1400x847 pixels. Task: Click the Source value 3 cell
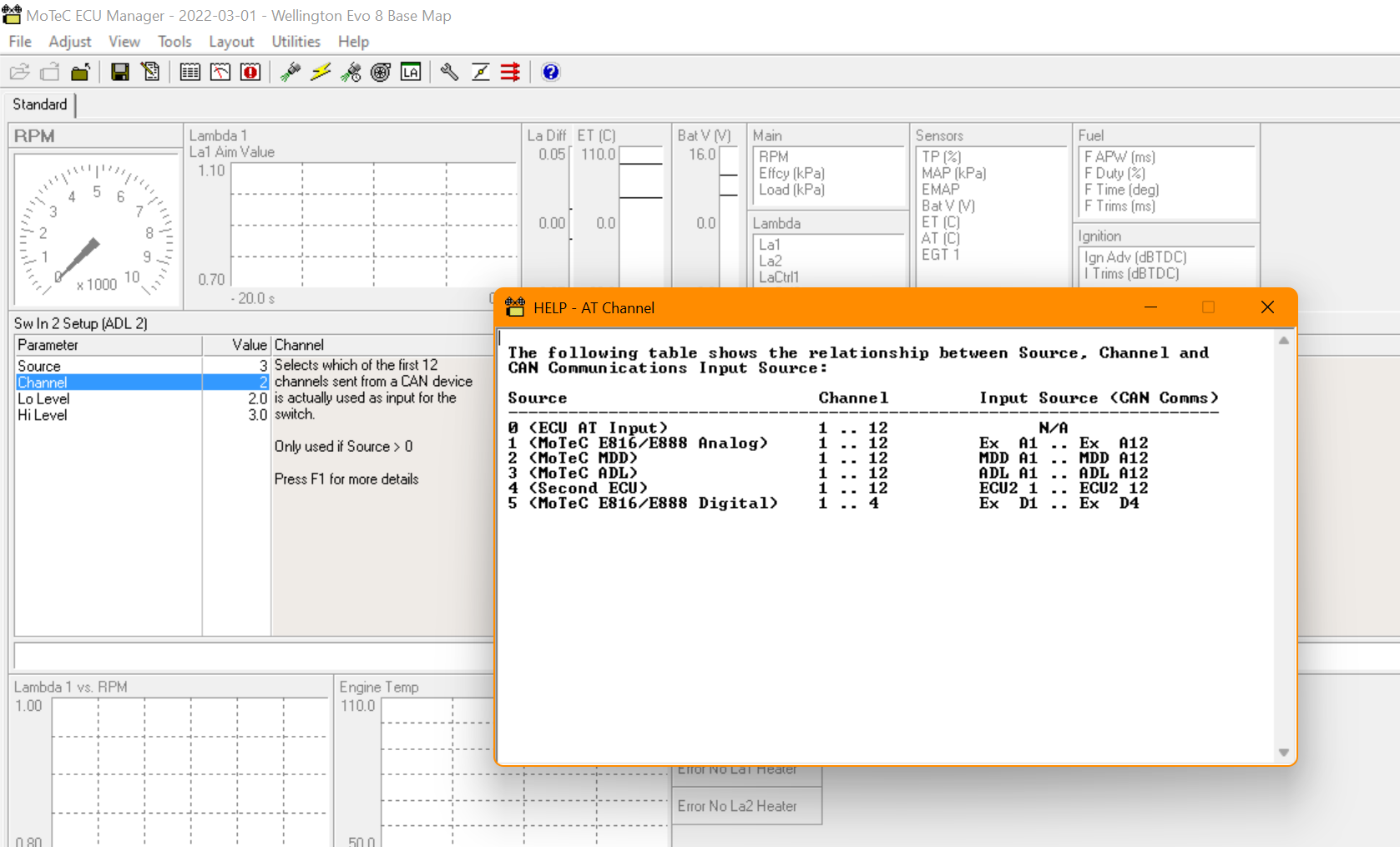[236, 366]
